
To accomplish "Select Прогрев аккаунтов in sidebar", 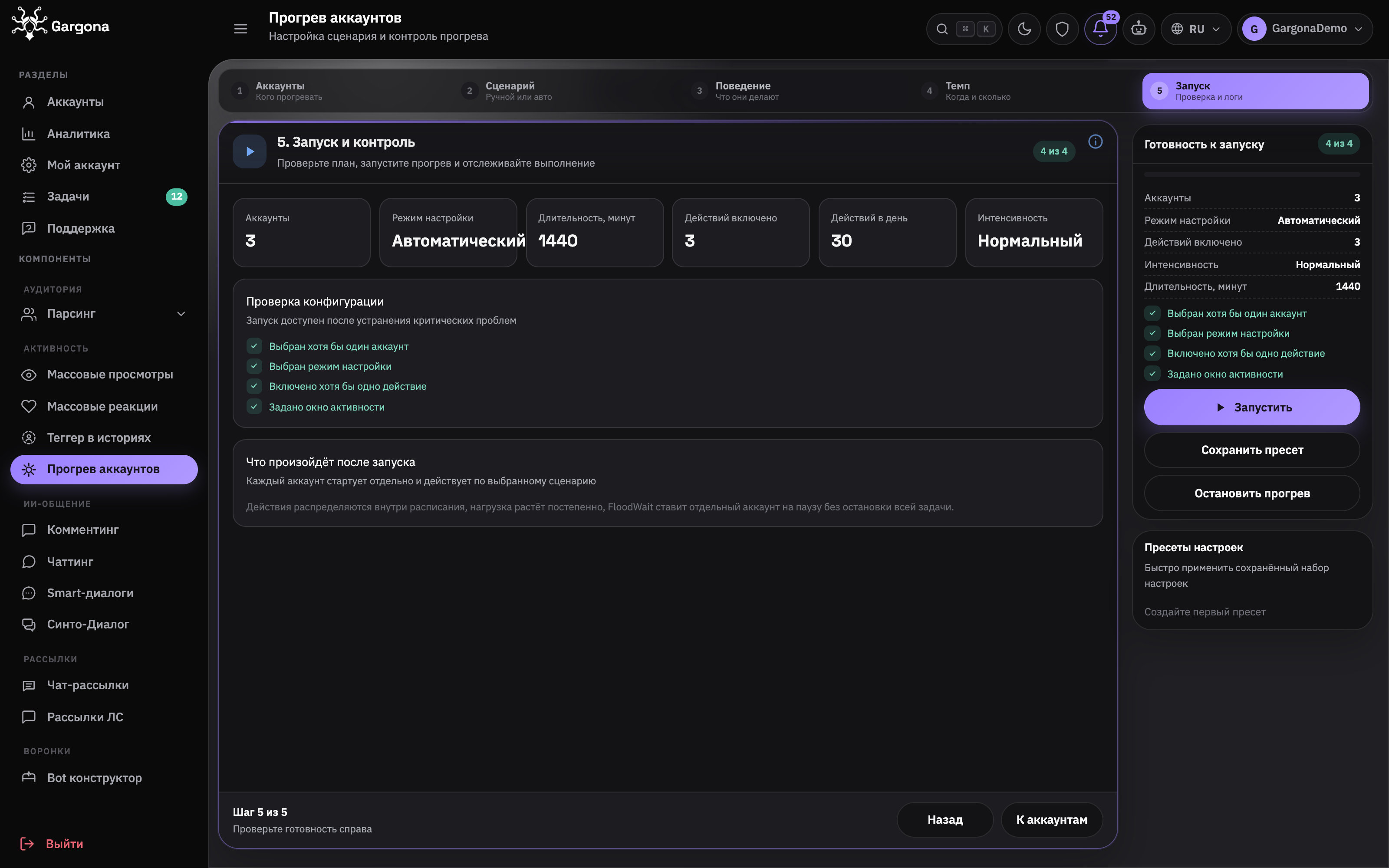I will tap(104, 470).
